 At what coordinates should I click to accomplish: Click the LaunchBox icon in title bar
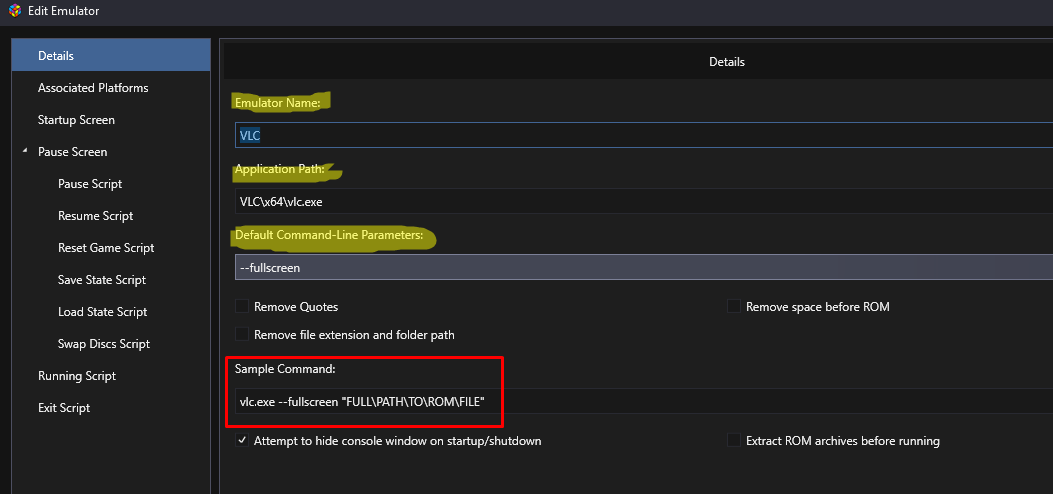[15, 11]
